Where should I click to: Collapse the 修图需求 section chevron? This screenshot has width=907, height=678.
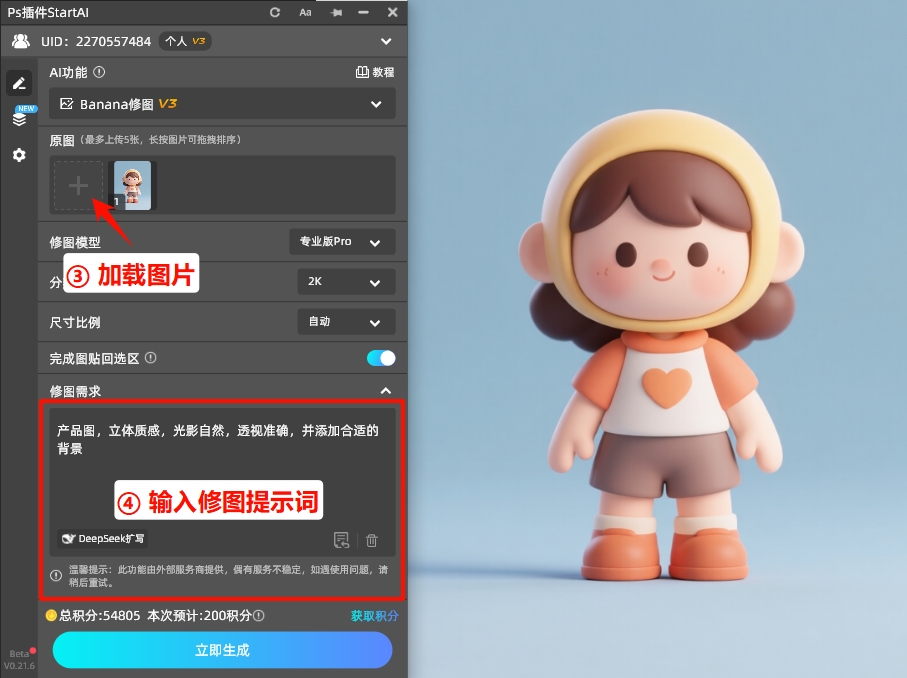pyautogui.click(x=386, y=390)
